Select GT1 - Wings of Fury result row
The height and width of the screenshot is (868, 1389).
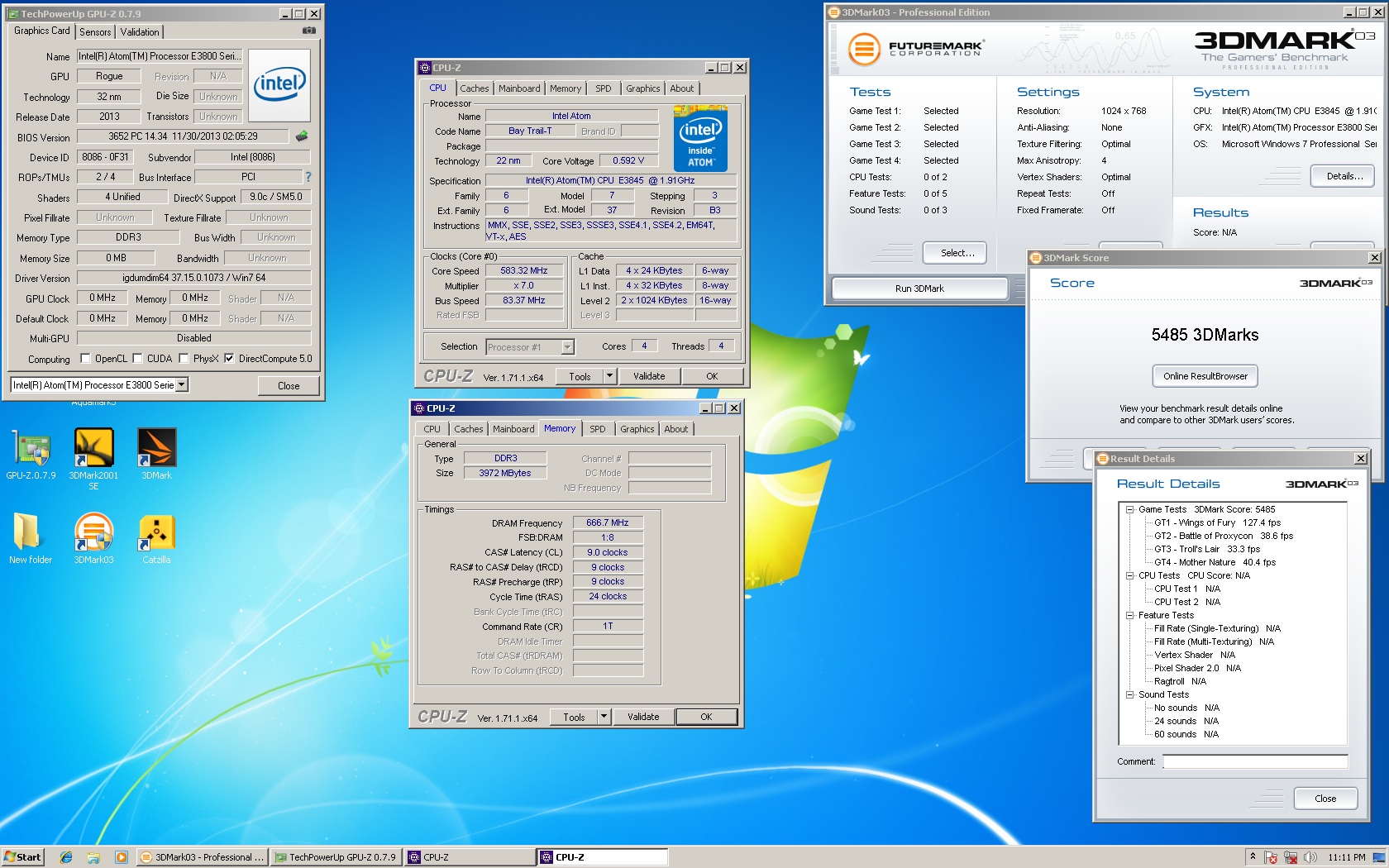(x=1217, y=522)
